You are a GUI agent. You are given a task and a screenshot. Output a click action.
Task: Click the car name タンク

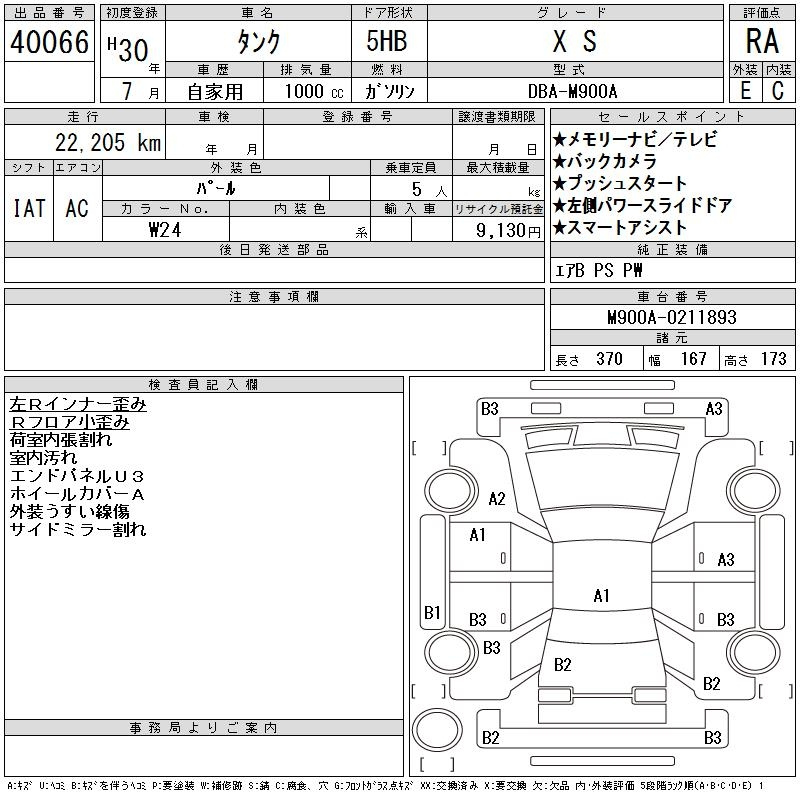pyautogui.click(x=257, y=43)
